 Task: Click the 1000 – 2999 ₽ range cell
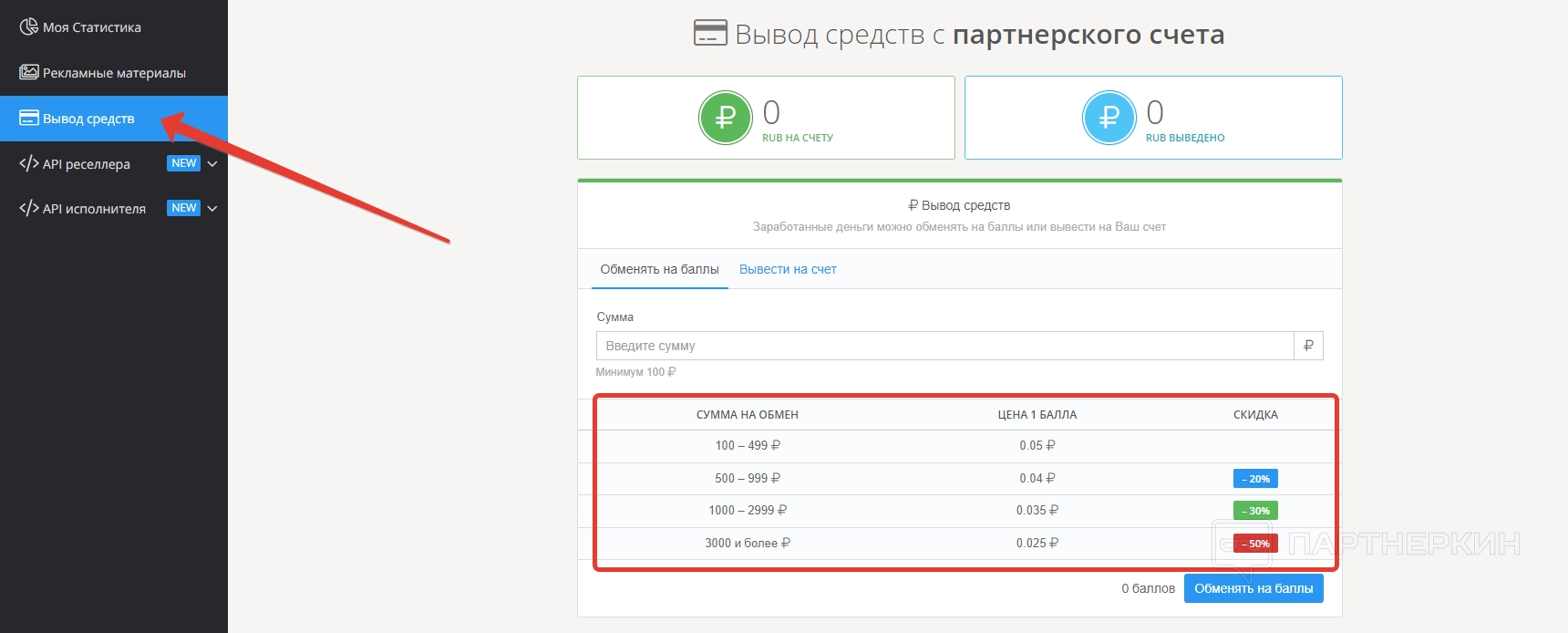coord(748,511)
